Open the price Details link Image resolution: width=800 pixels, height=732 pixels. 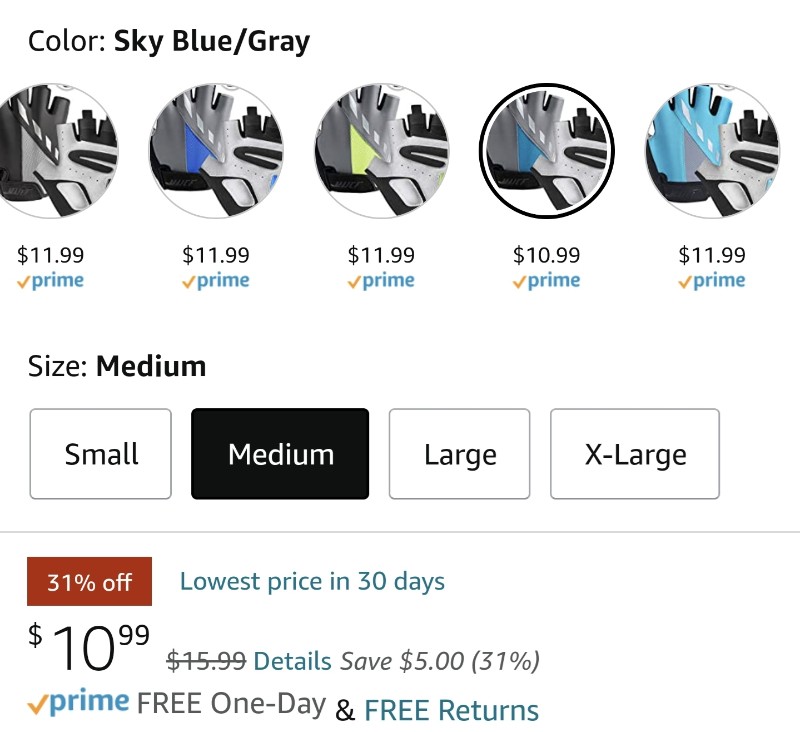[x=292, y=661]
